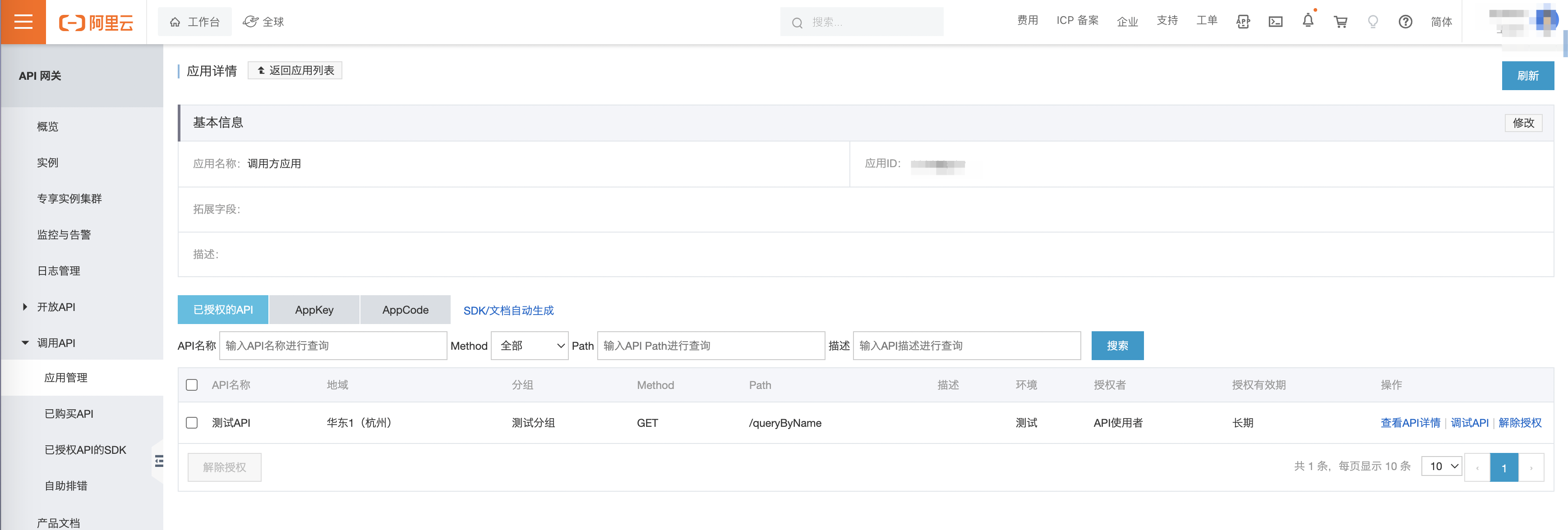Click the Alibaba Cloud logo

click(96, 23)
